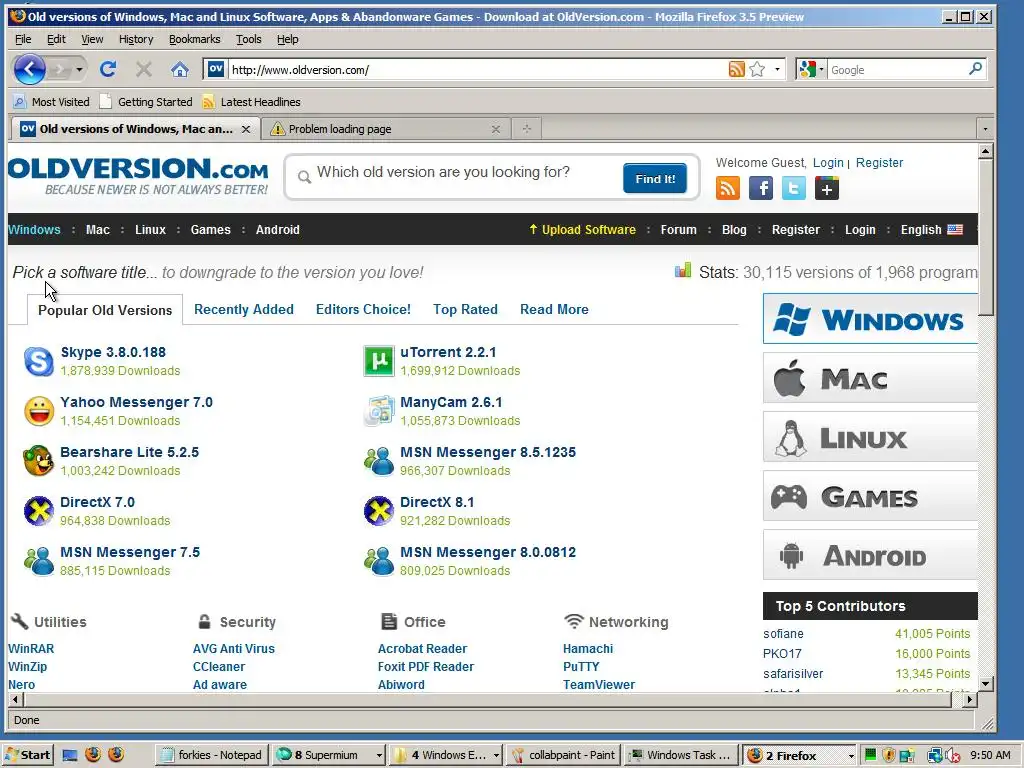1024x768 pixels.
Task: Open the Android platform banner
Action: (870, 555)
